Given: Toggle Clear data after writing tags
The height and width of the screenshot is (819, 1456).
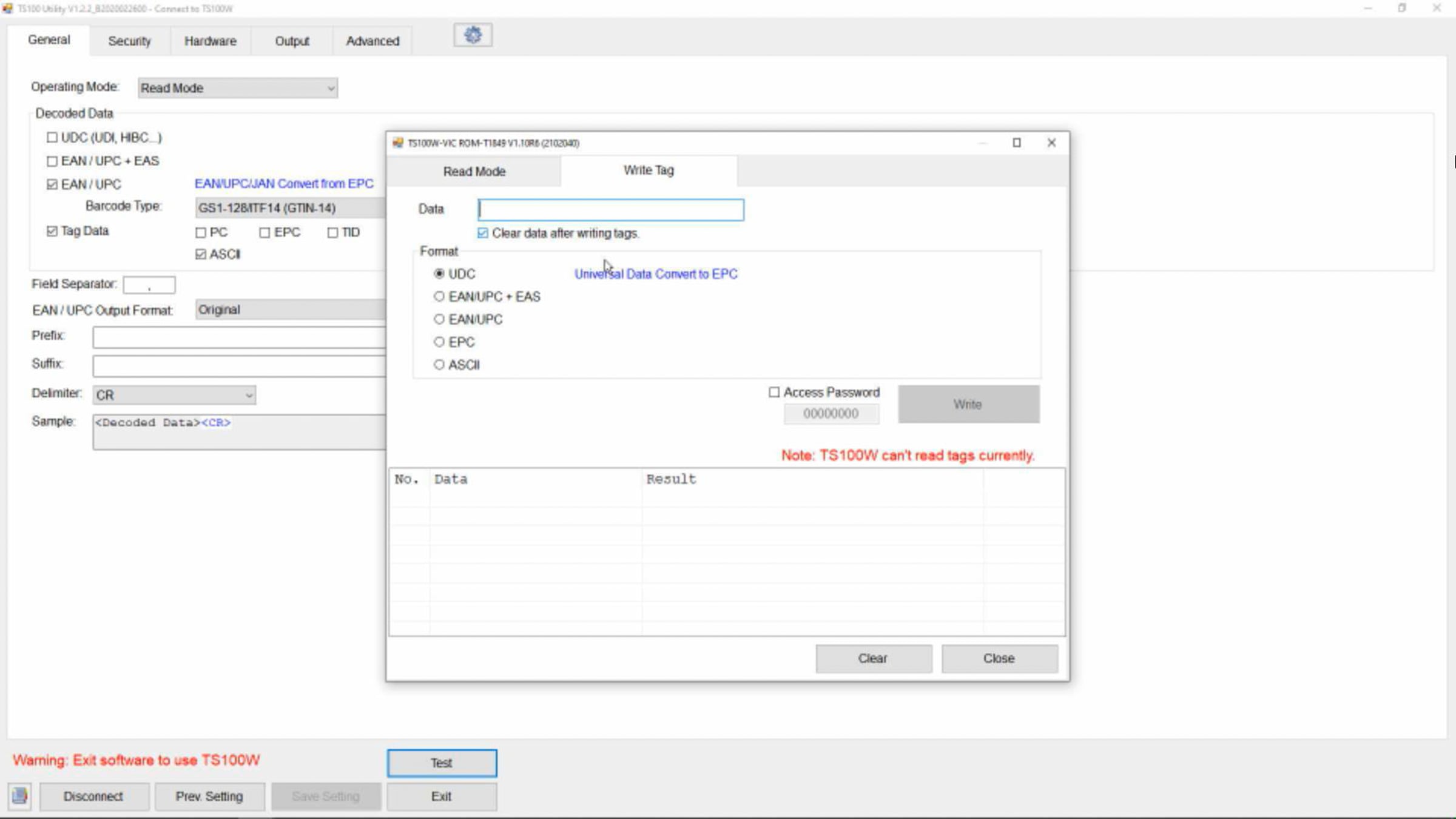Looking at the screenshot, I should [x=483, y=233].
